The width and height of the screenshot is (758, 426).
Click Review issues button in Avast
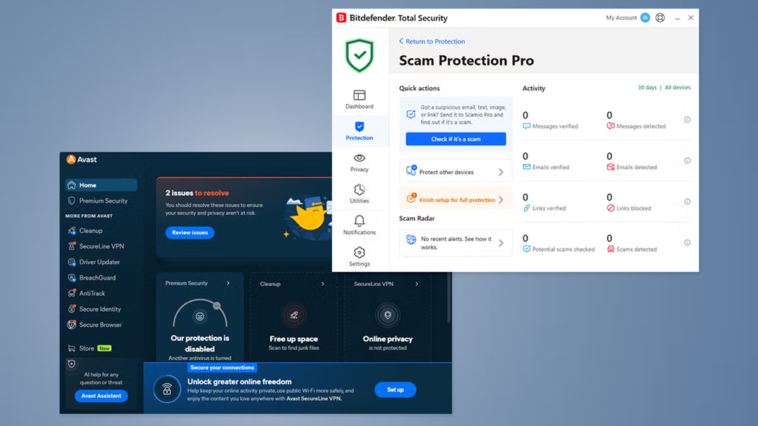[x=190, y=233]
